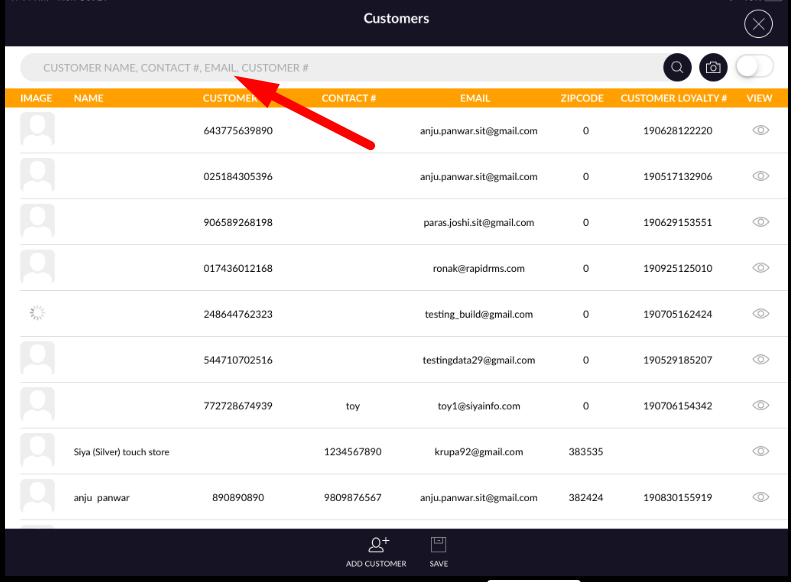Toggle the switch beside the camera icon
The width and height of the screenshot is (791, 582).
[x=754, y=67]
